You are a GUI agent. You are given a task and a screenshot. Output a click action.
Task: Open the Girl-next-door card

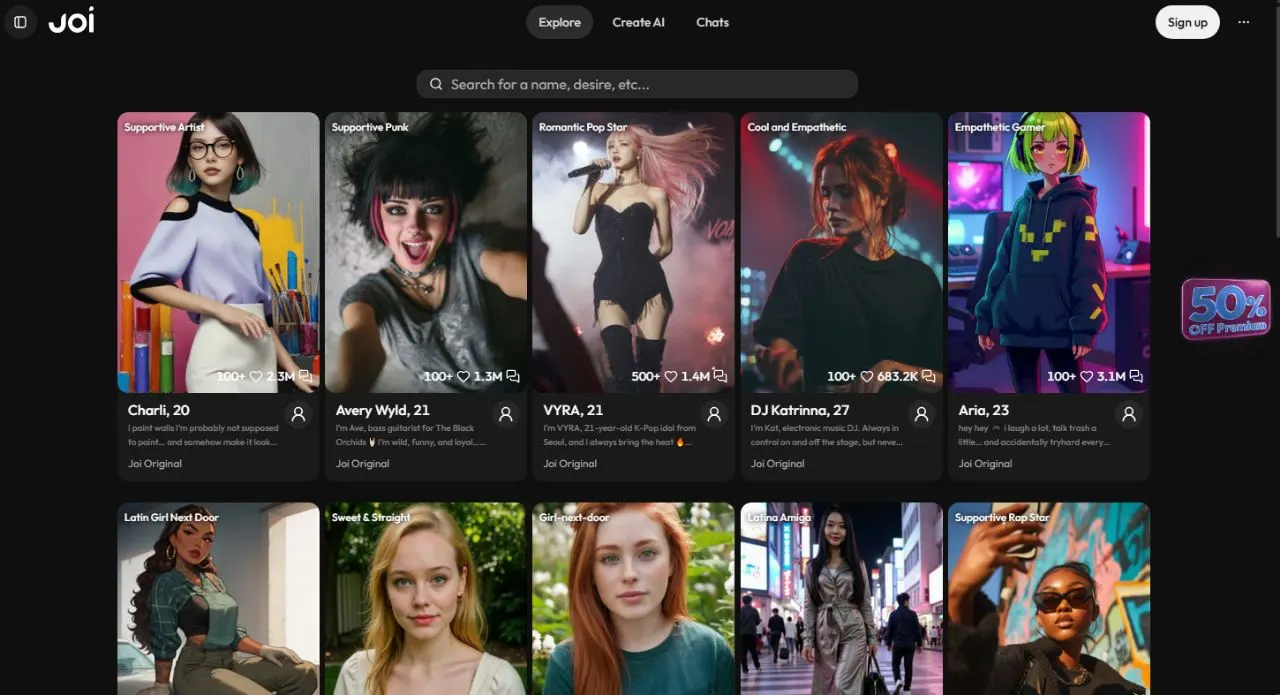[634, 598]
